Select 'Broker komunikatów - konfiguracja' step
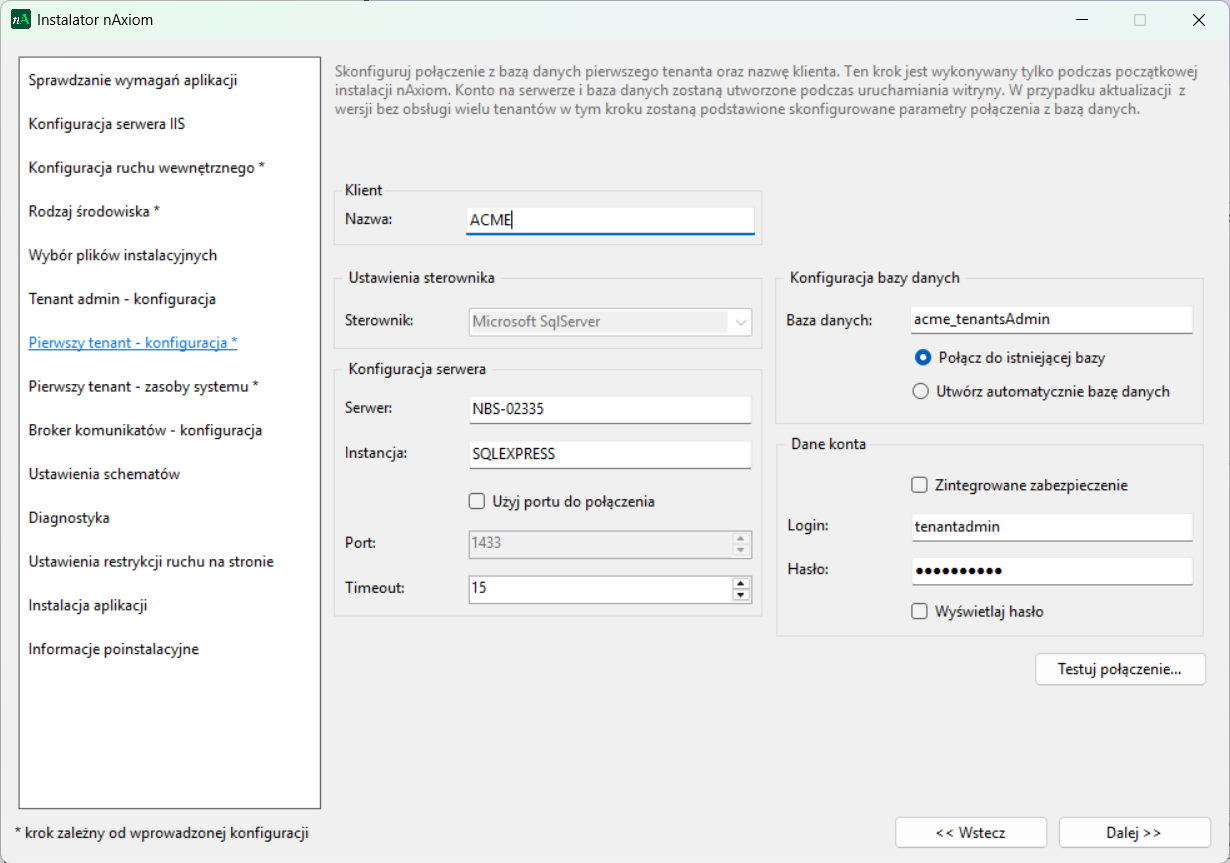 (x=145, y=430)
